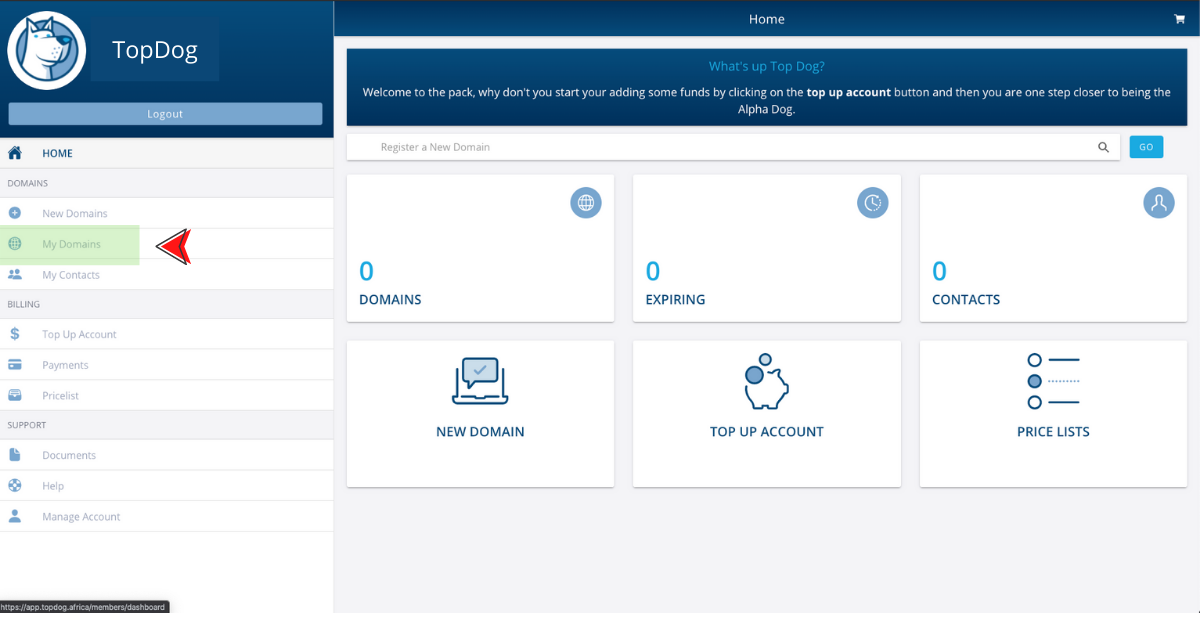Click the TOP UP ACCOUNT card label
1200x628 pixels.
[767, 432]
